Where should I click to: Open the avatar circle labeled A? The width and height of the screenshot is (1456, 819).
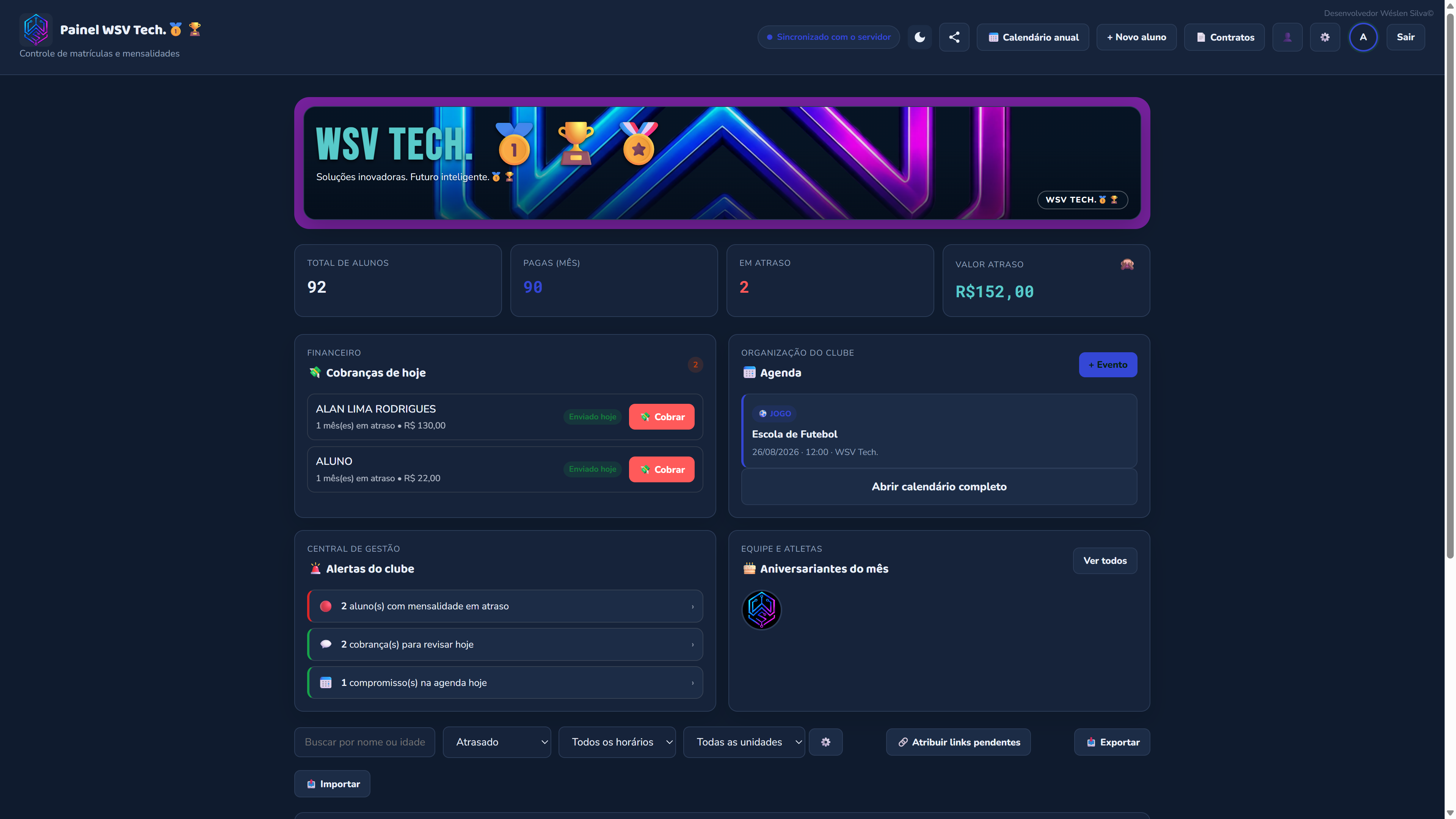(1363, 37)
